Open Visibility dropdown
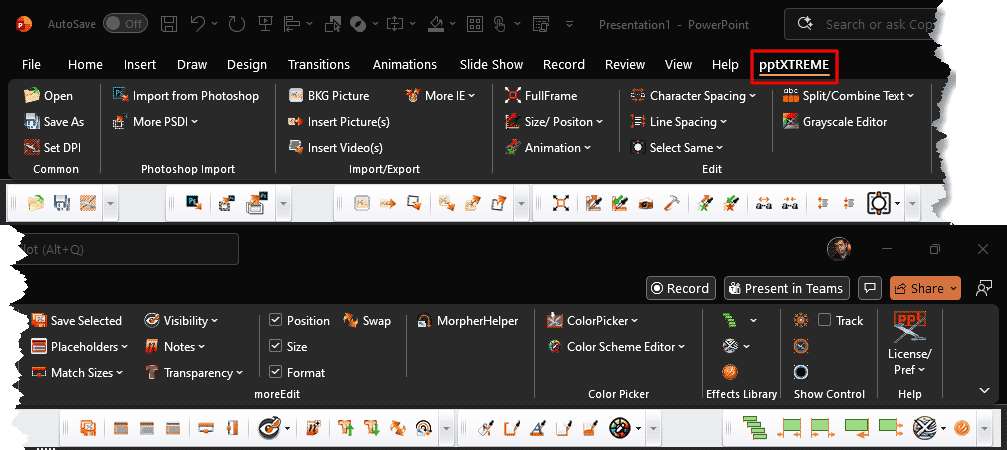 tap(181, 320)
